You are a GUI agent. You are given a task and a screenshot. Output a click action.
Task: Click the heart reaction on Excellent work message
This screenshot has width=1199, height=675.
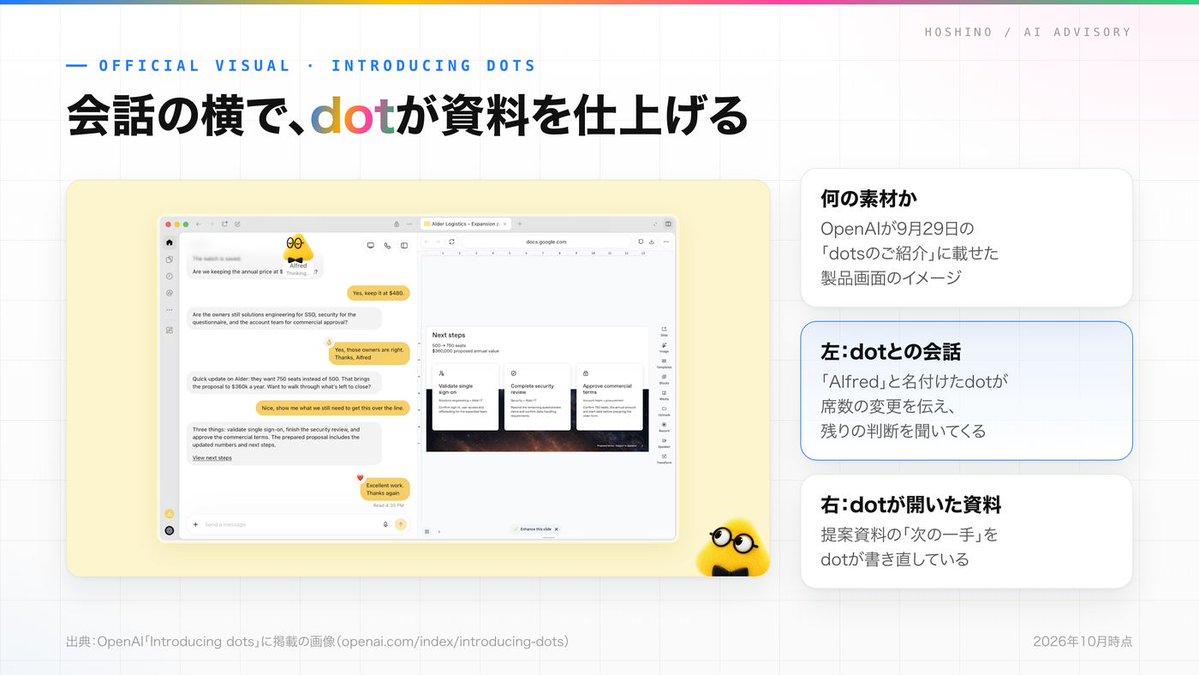point(359,478)
